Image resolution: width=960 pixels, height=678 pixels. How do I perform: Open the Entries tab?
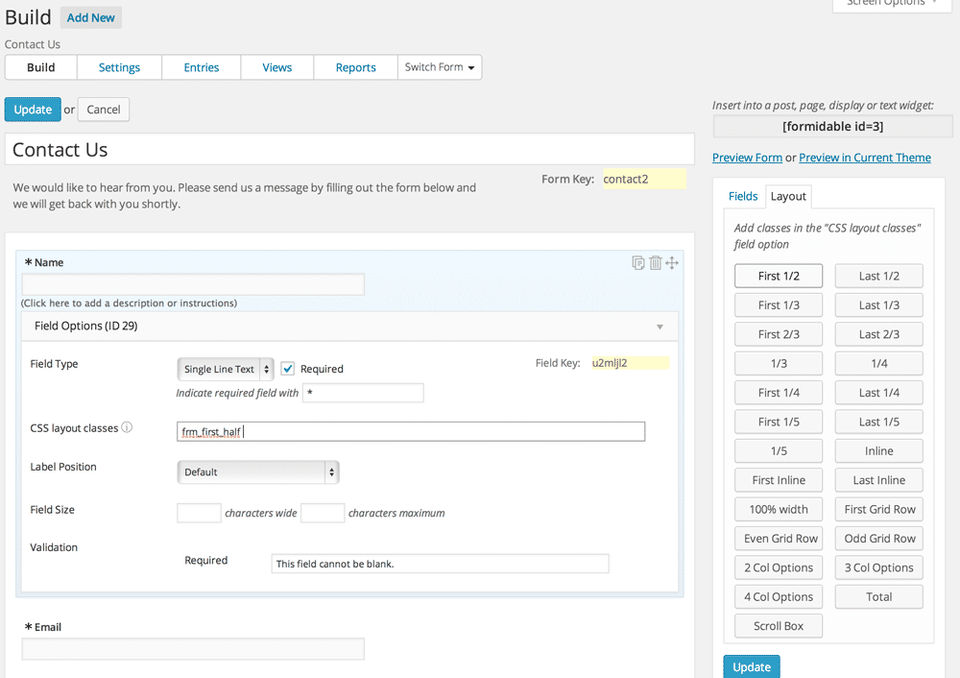pyautogui.click(x=201, y=68)
